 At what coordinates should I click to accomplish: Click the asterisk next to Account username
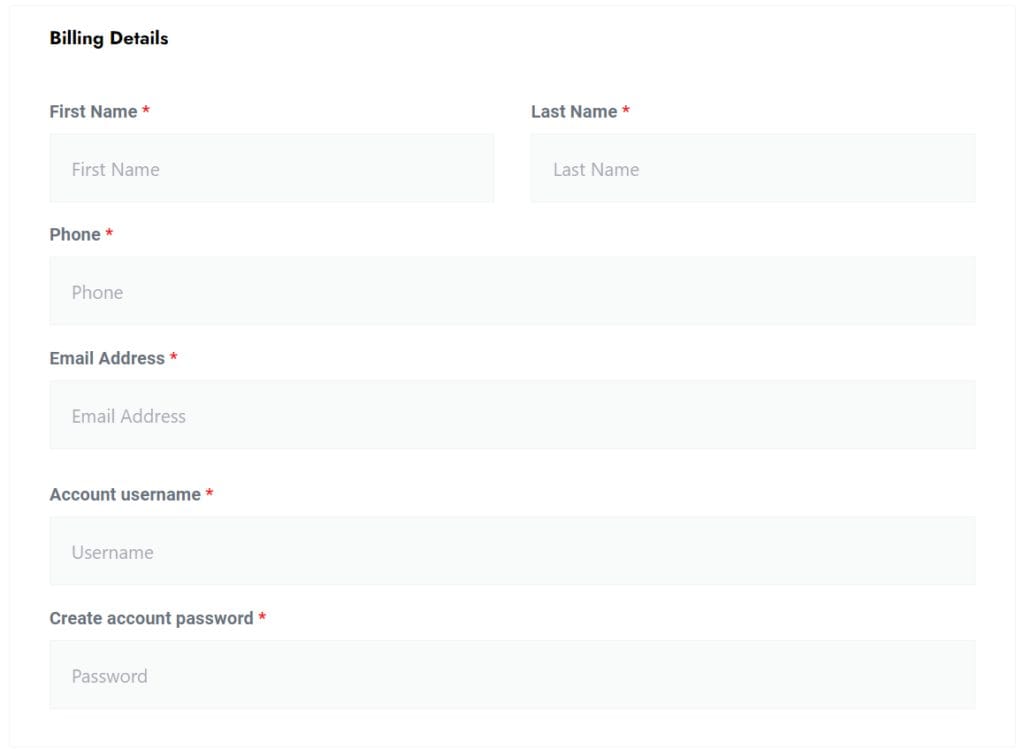(x=210, y=494)
